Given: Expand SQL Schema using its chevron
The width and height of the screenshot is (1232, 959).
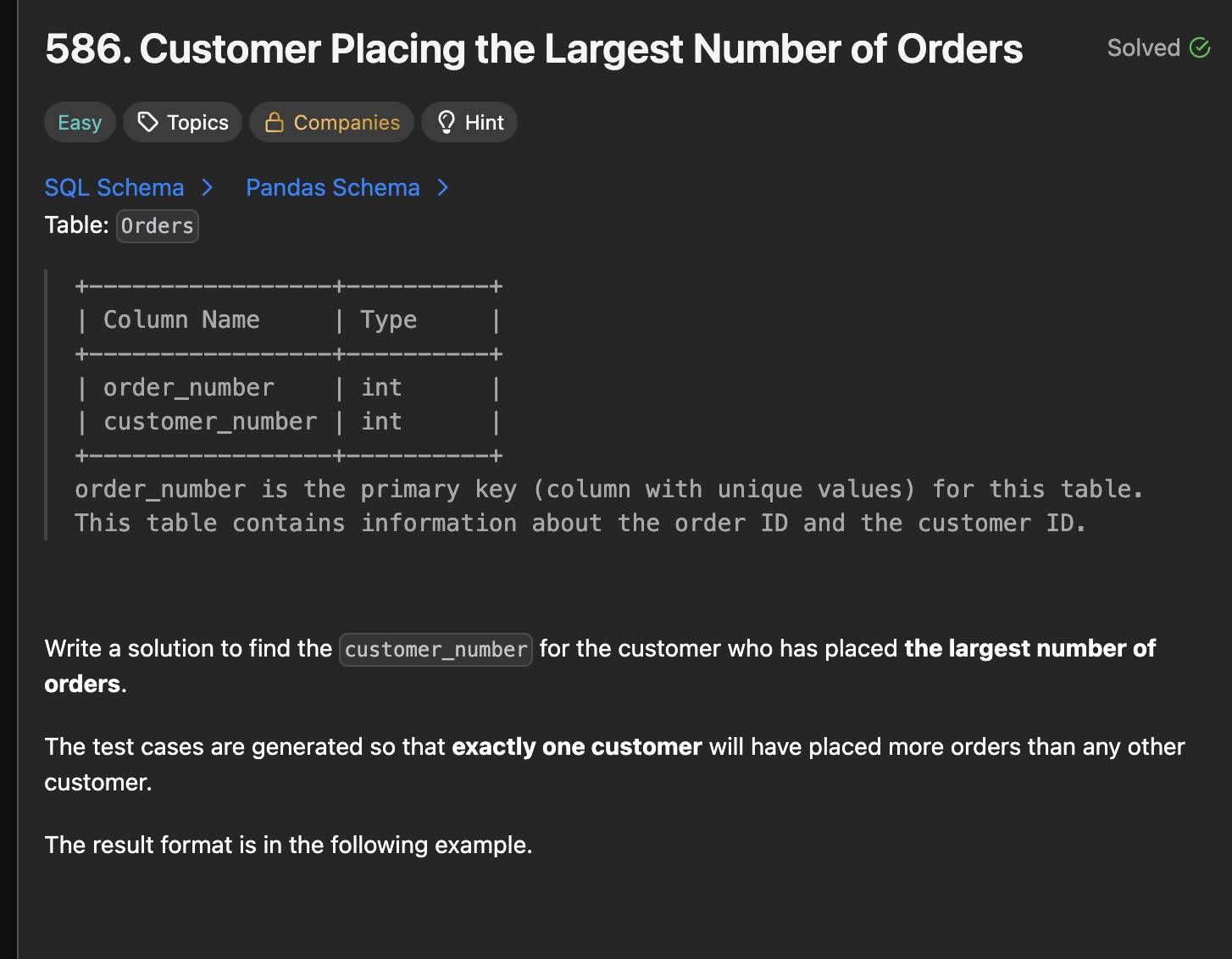Looking at the screenshot, I should point(208,187).
